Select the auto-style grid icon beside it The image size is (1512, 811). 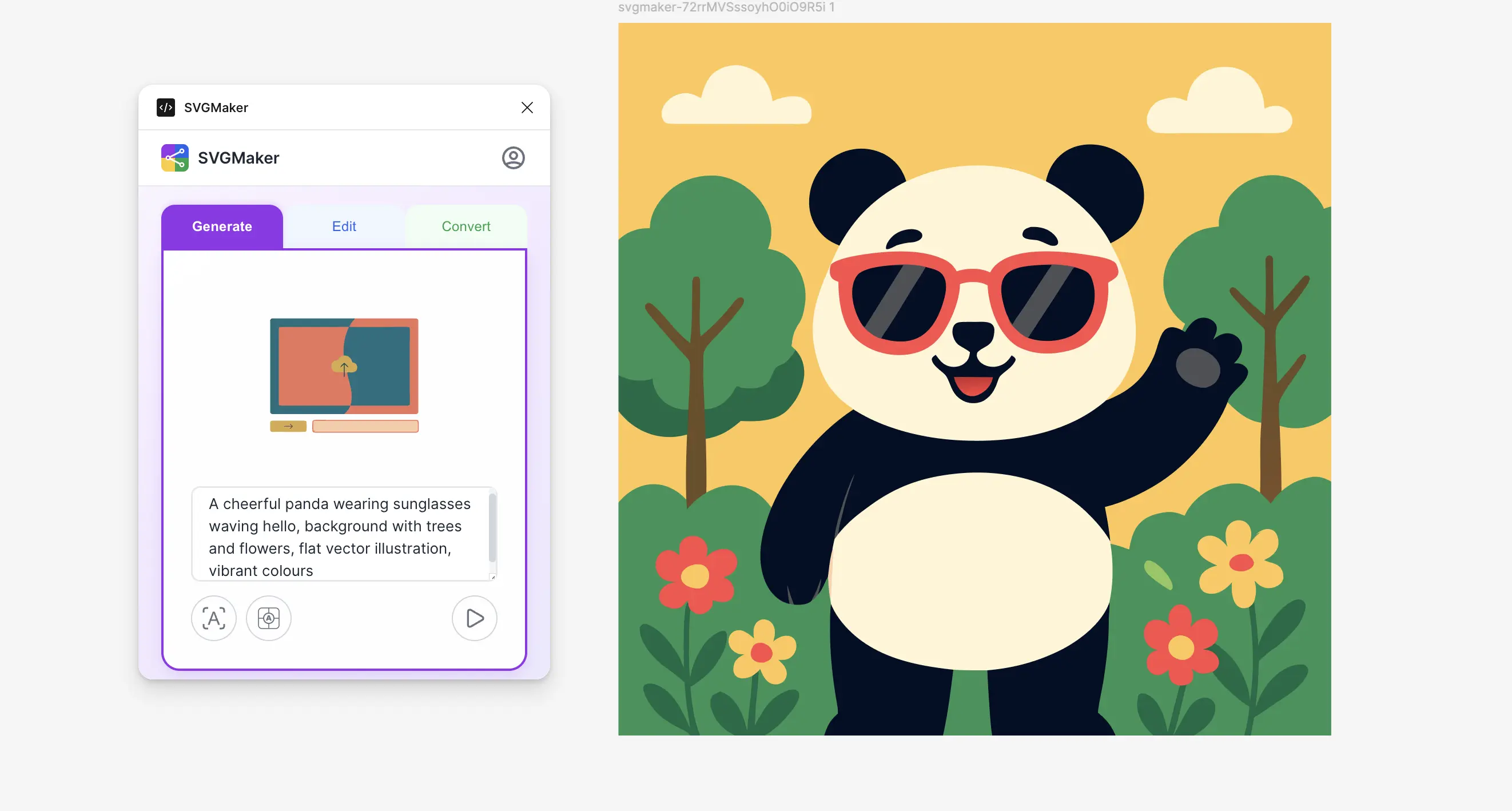coord(269,618)
